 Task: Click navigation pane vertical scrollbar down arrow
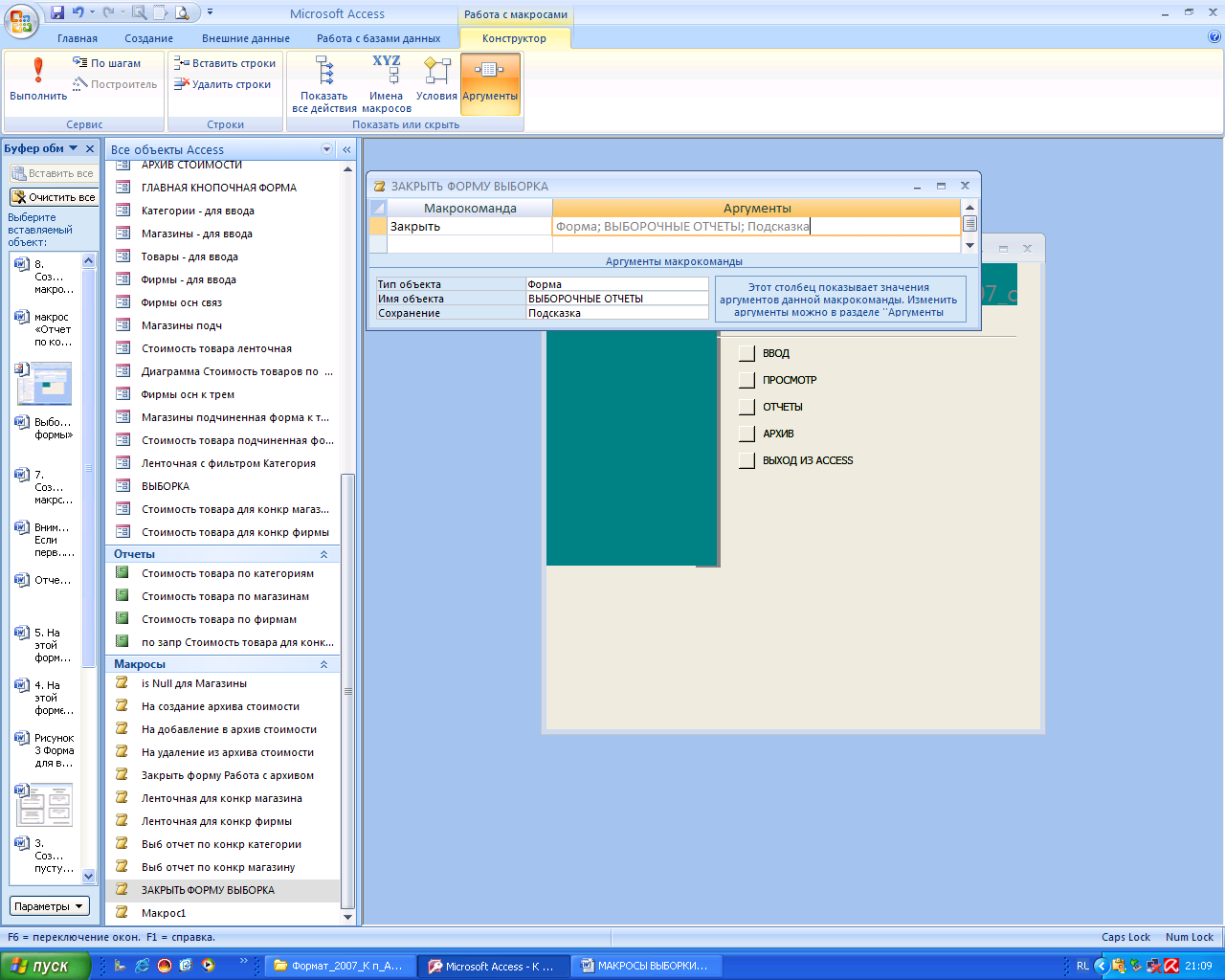click(347, 917)
